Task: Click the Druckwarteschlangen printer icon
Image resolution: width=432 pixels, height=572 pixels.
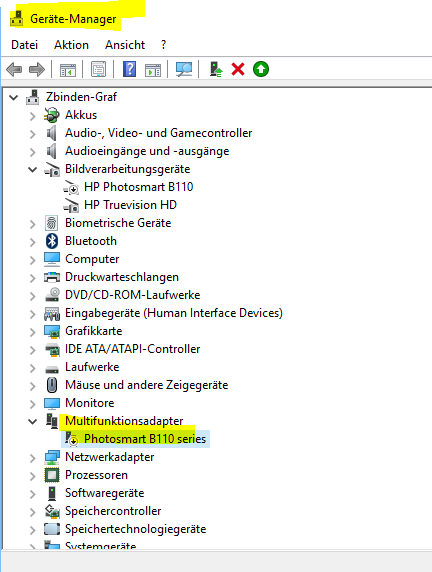Action: 52,277
